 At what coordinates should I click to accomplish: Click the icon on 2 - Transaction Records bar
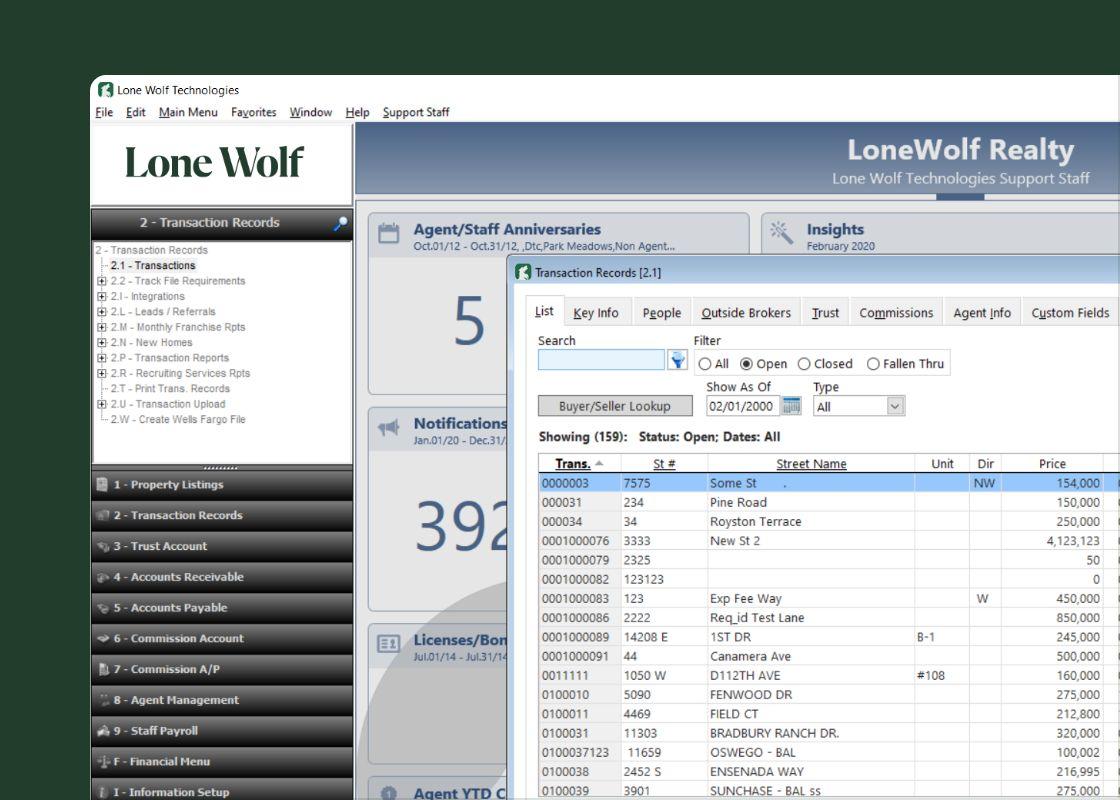click(102, 515)
